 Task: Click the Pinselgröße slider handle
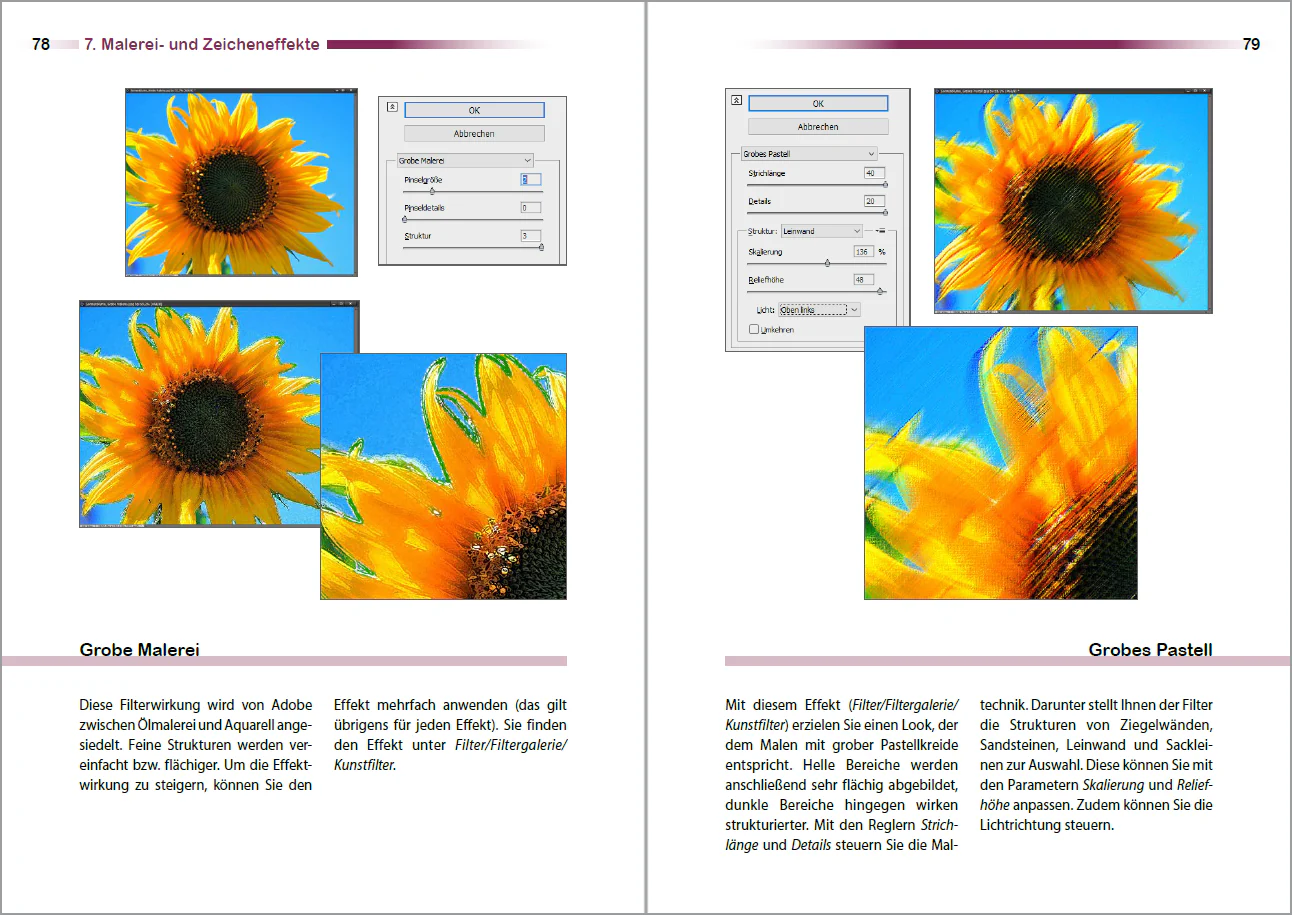click(432, 190)
